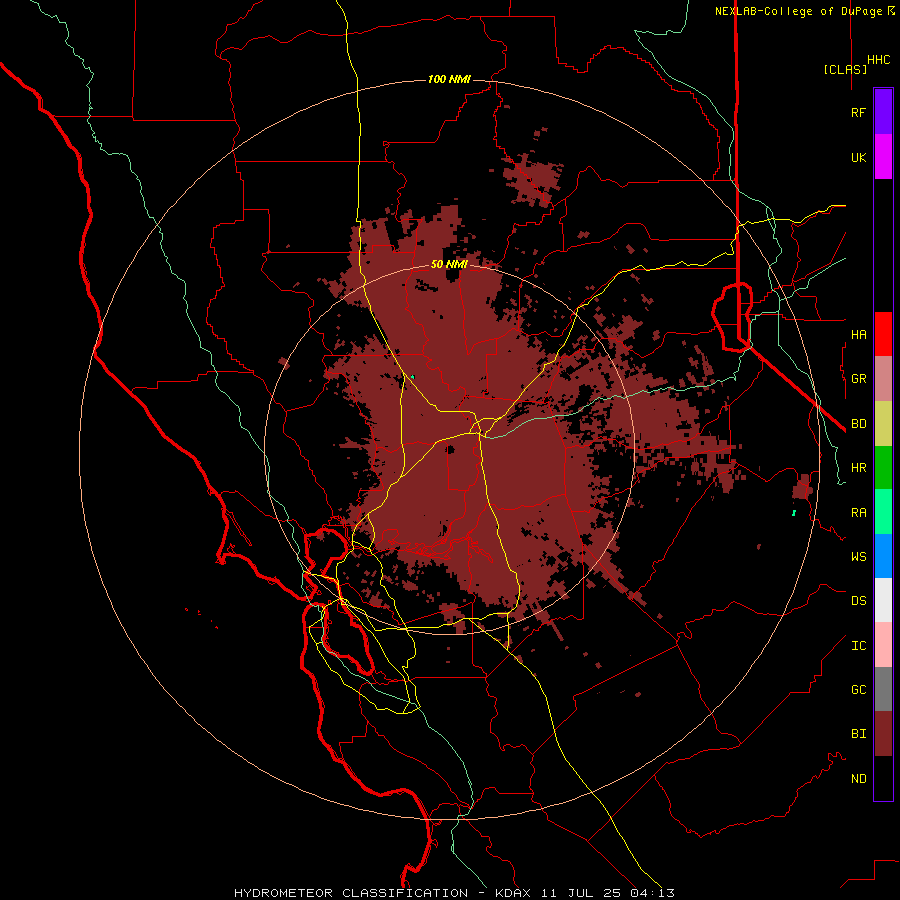The image size is (900, 900).
Task: Click the HA red legend swatch
Action: pos(883,334)
